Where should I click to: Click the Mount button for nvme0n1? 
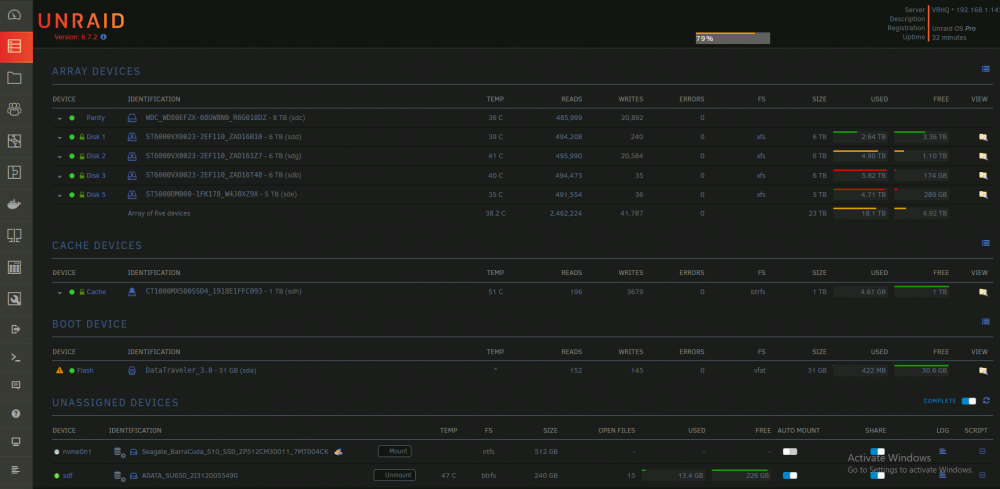395,451
